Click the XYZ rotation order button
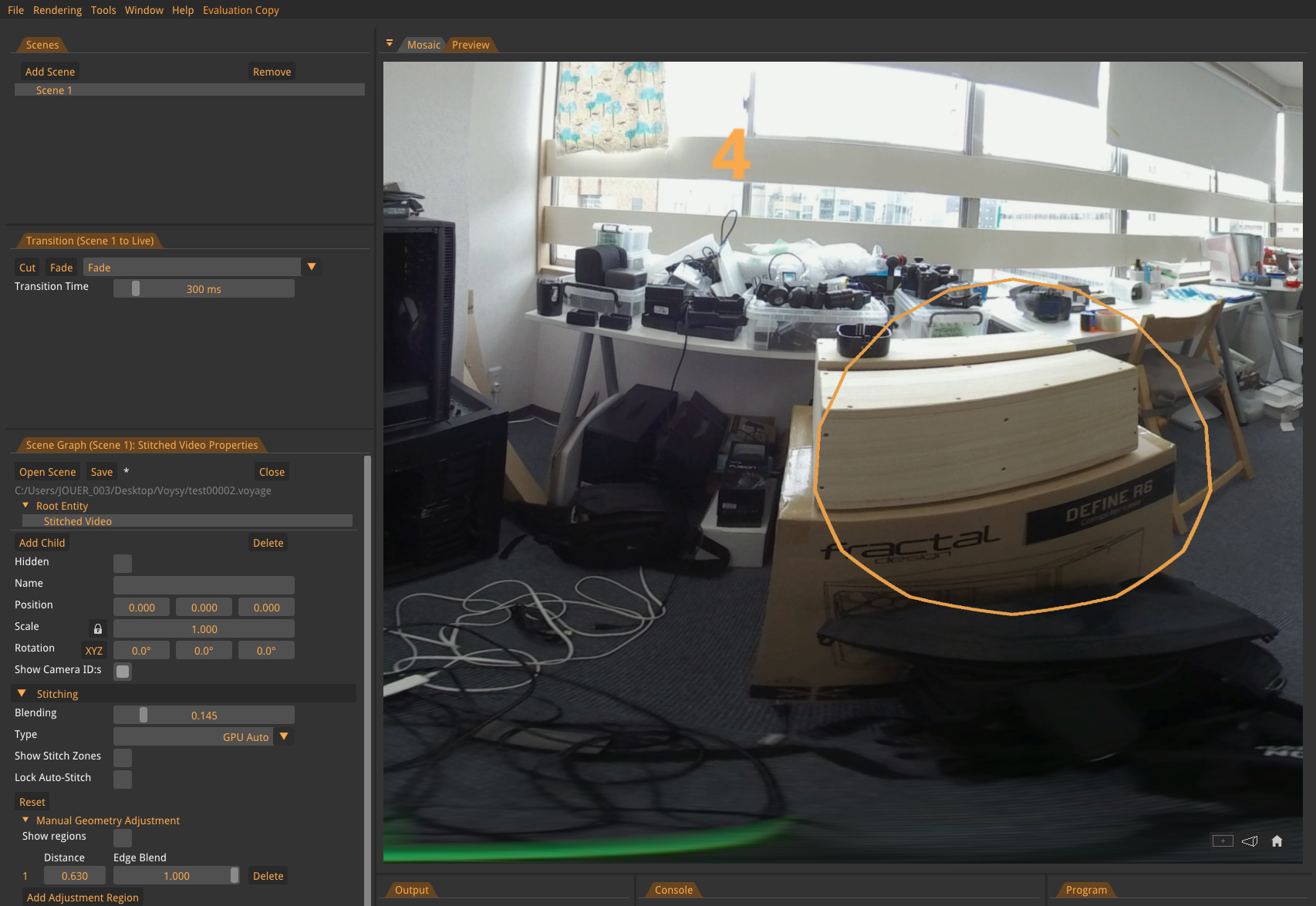The image size is (1316, 906). (x=93, y=650)
